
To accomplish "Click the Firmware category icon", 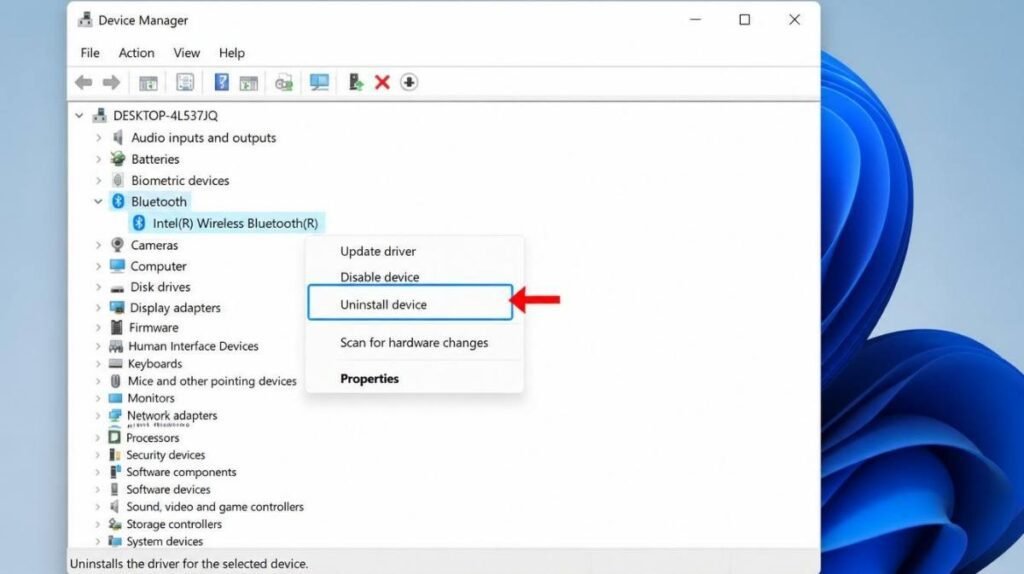I will point(117,327).
